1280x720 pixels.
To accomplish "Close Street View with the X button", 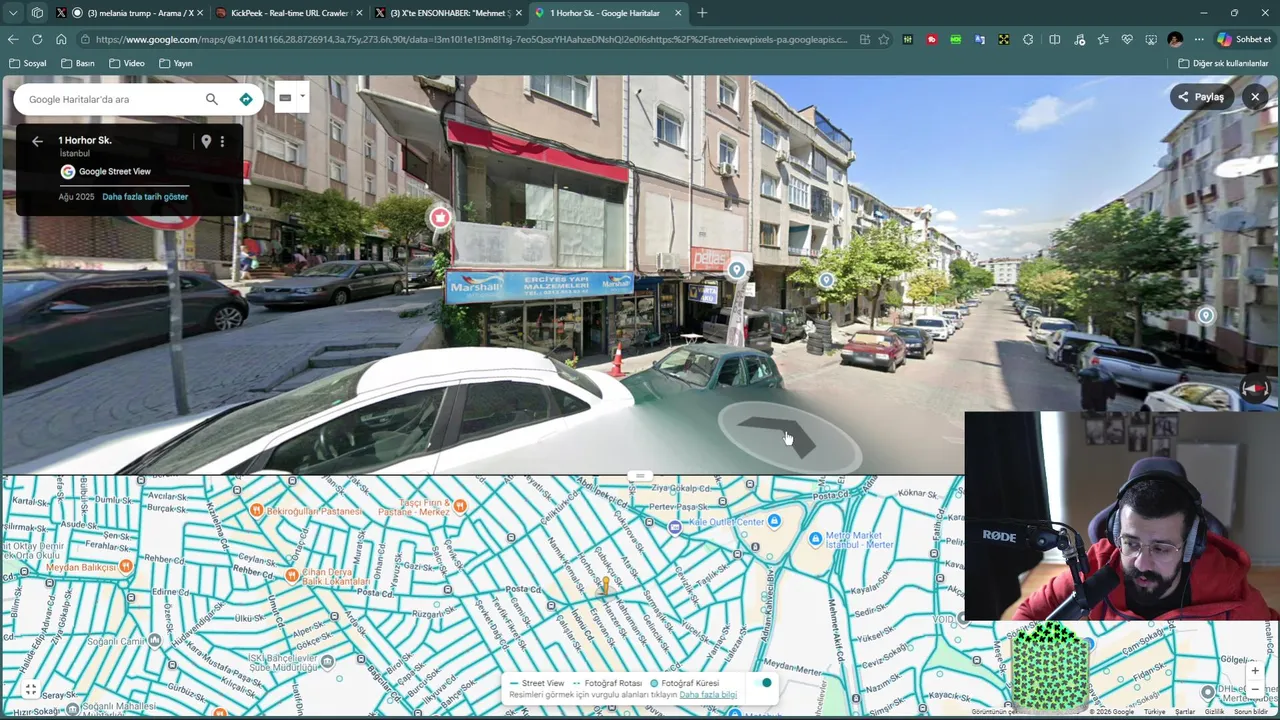I will point(1255,97).
